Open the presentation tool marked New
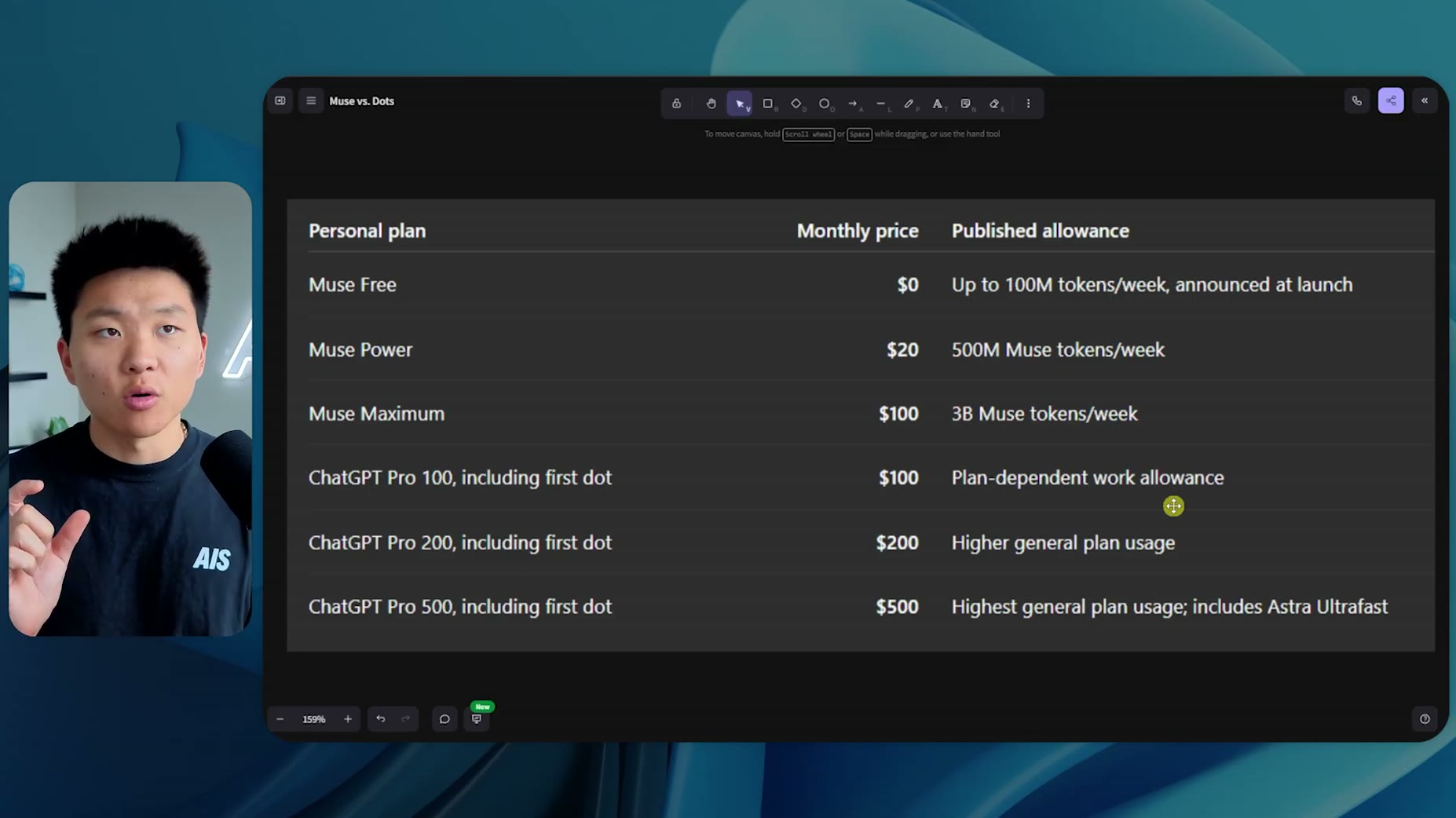The width and height of the screenshot is (1456, 818). click(x=477, y=718)
